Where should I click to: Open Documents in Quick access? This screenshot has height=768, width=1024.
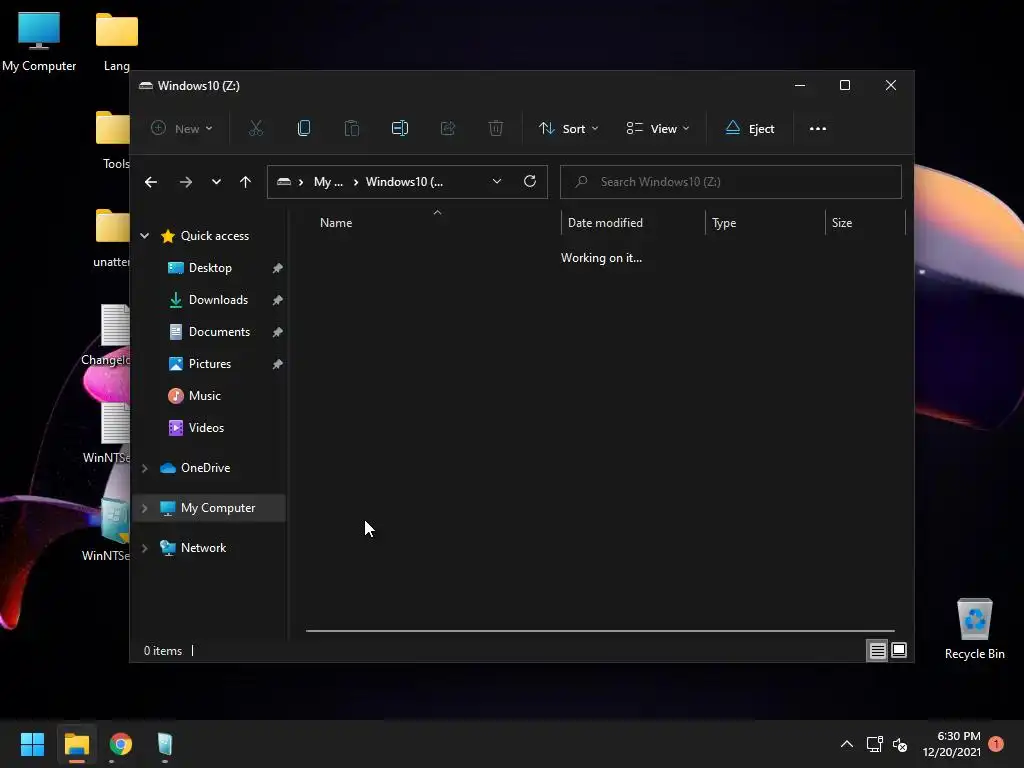(219, 332)
